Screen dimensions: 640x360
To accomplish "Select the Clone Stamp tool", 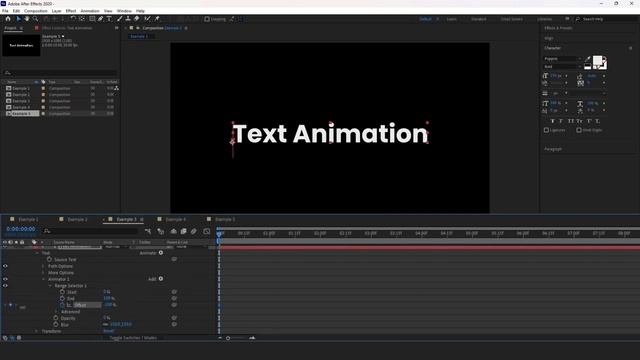I will coord(128,19).
